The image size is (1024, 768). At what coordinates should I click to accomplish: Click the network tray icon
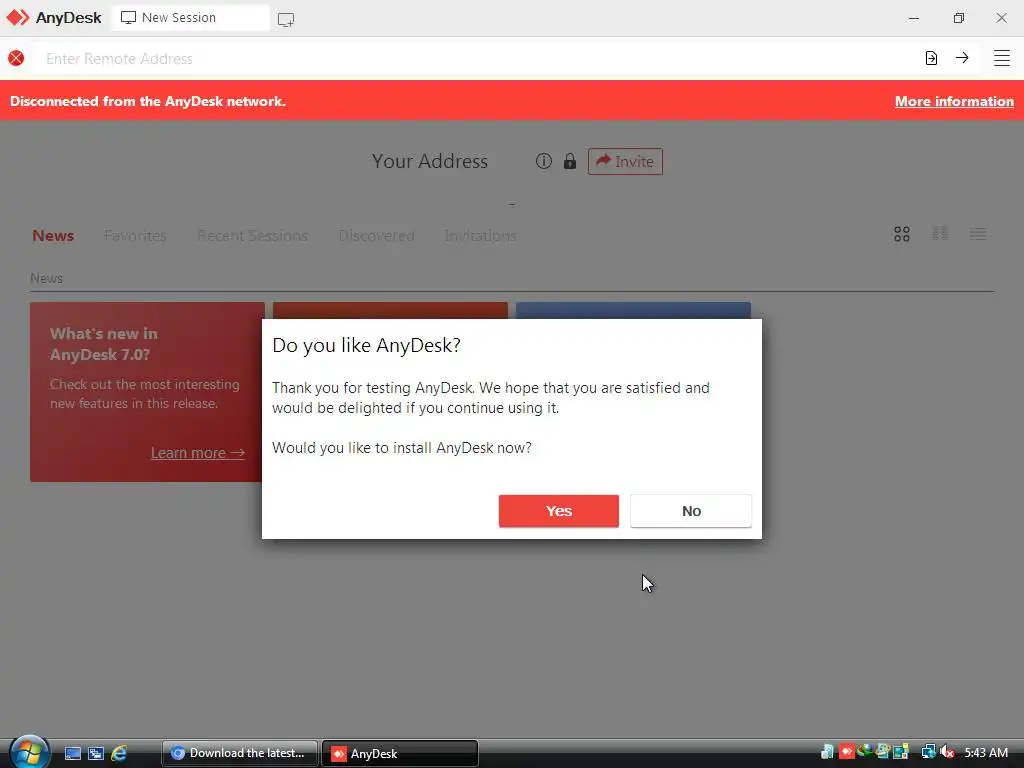[928, 752]
